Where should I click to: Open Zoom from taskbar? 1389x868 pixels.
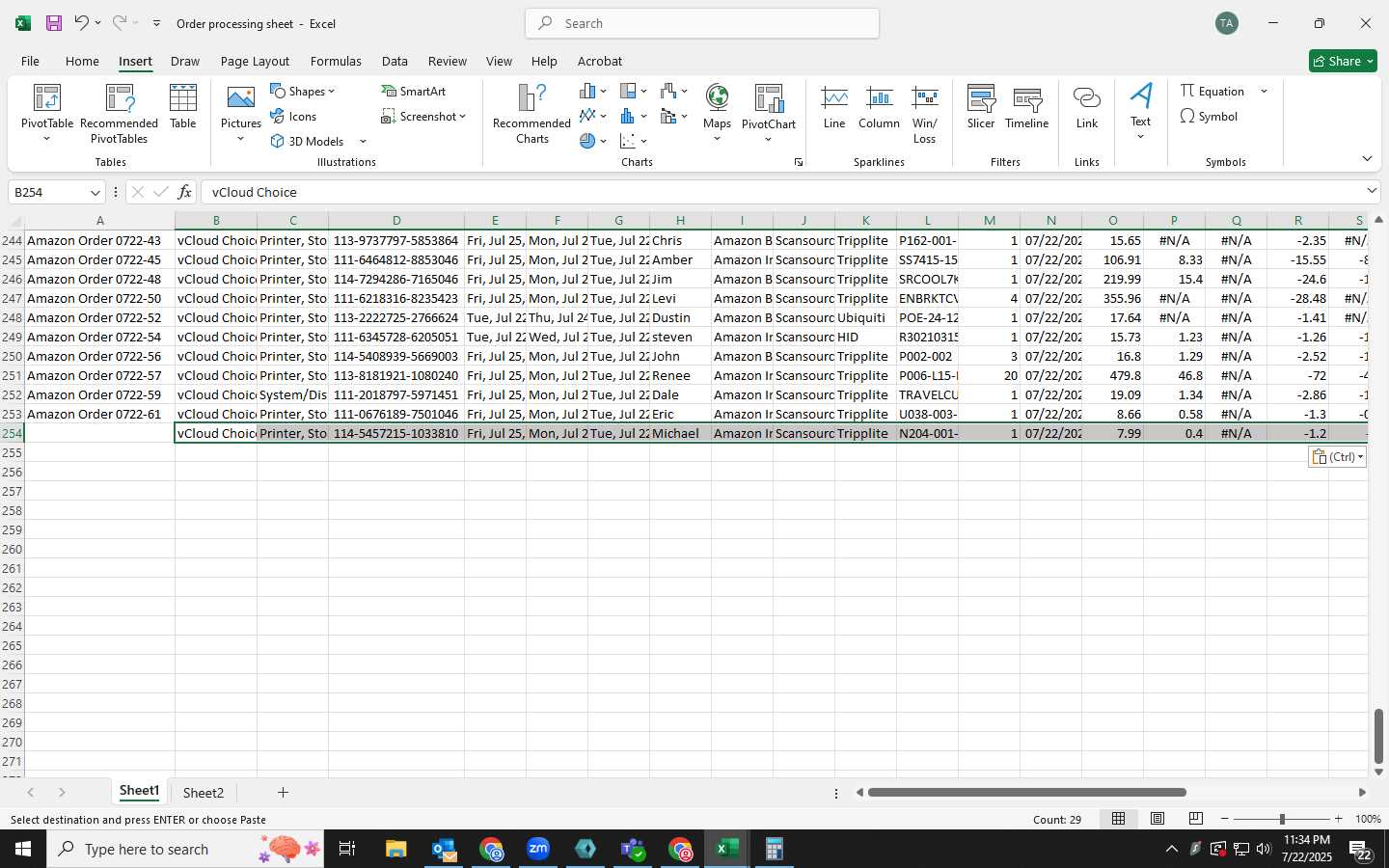click(x=538, y=849)
